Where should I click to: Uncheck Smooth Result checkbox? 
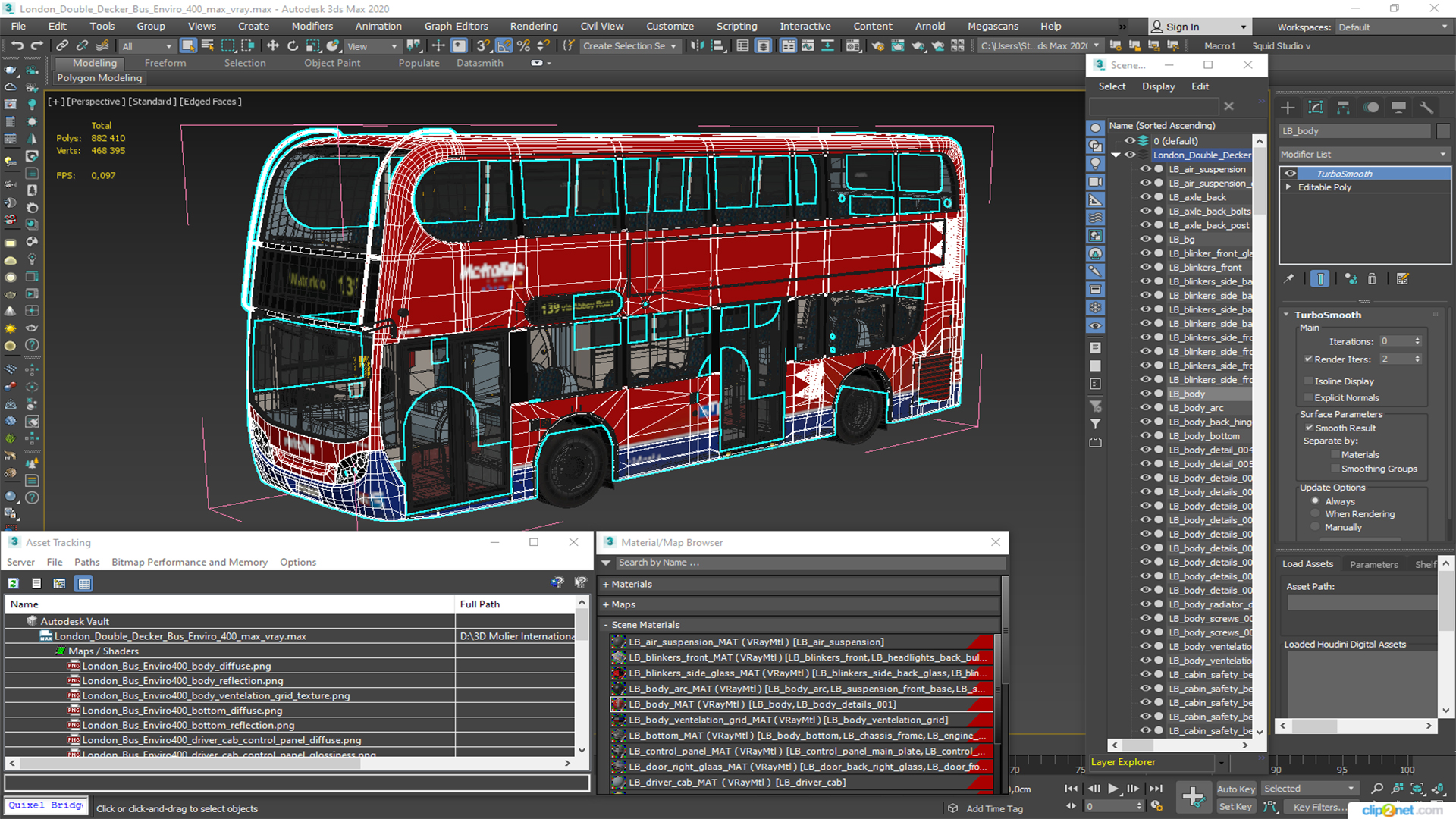coord(1309,428)
